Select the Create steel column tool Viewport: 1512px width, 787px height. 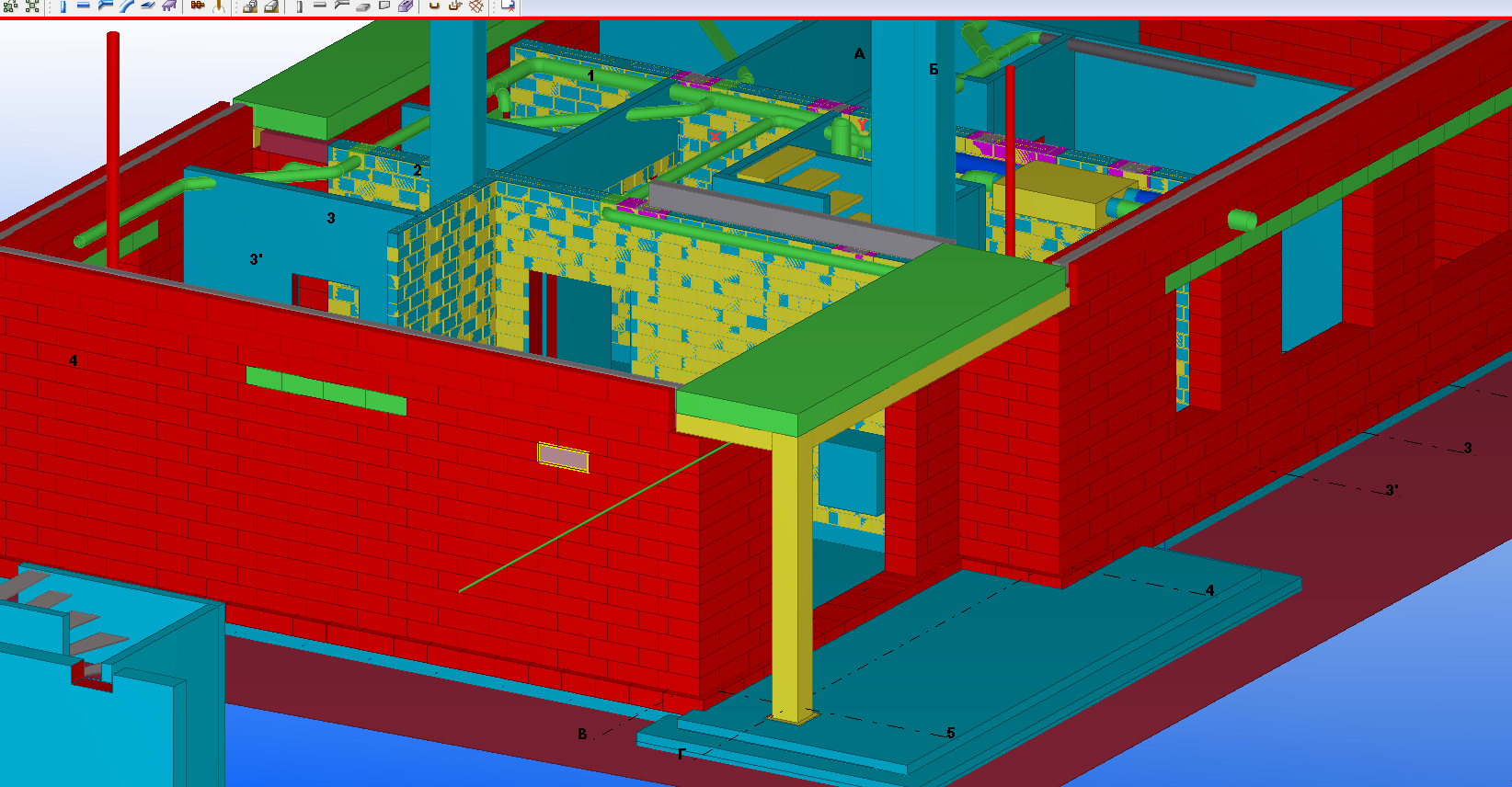tap(63, 6)
